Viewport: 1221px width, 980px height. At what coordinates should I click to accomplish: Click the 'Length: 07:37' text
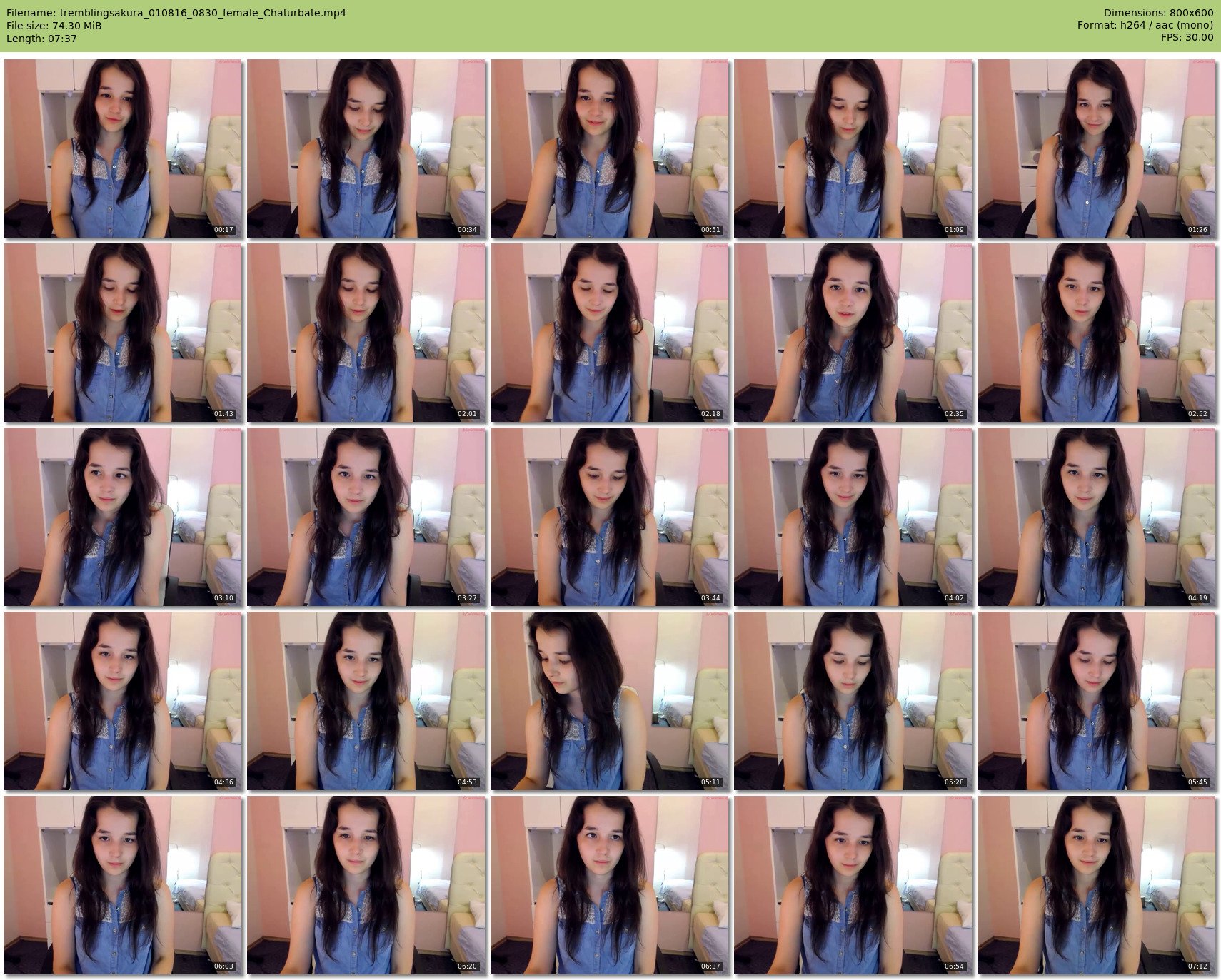coord(41,39)
